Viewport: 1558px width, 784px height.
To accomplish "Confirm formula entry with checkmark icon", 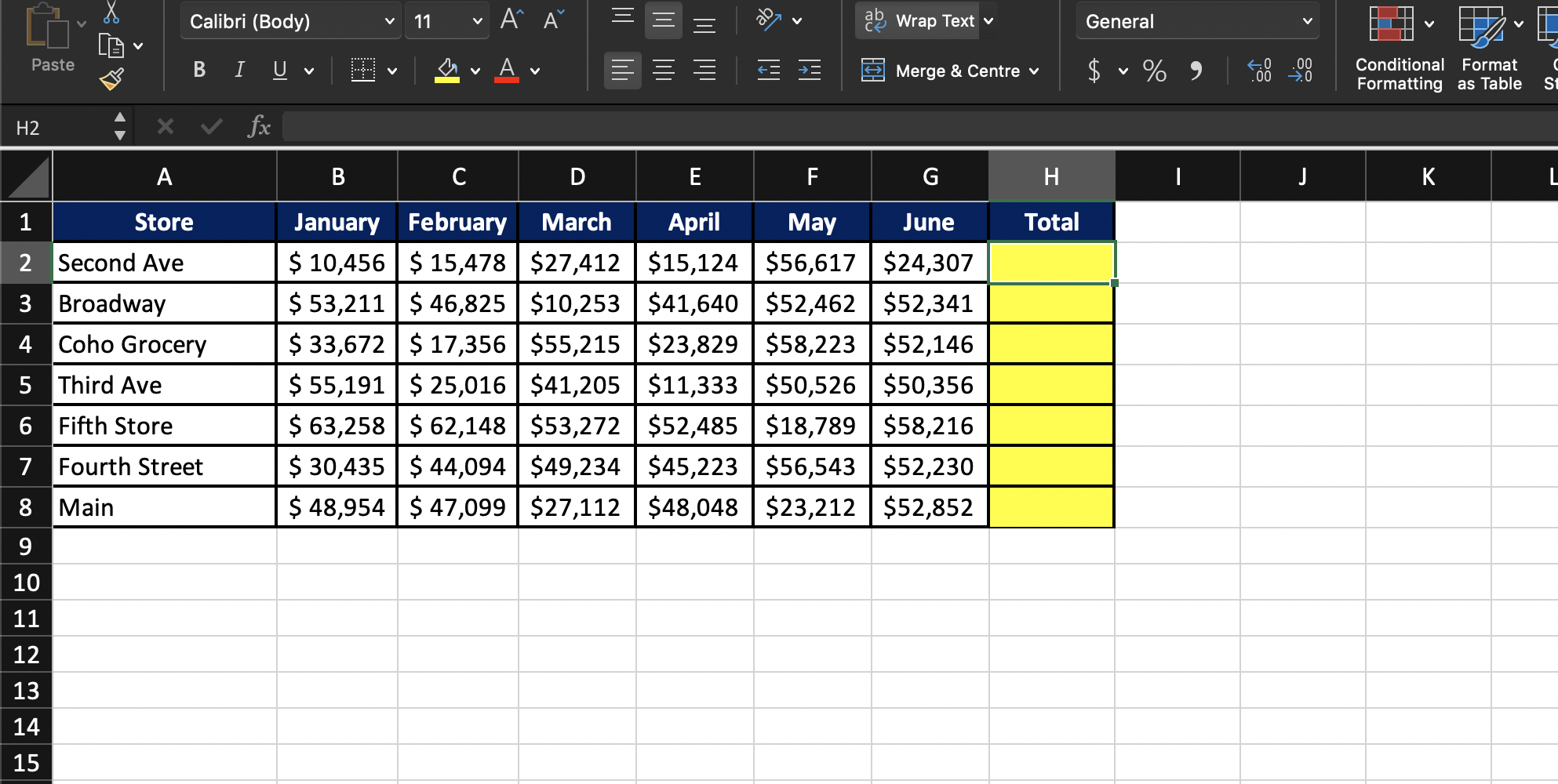I will click(x=211, y=126).
